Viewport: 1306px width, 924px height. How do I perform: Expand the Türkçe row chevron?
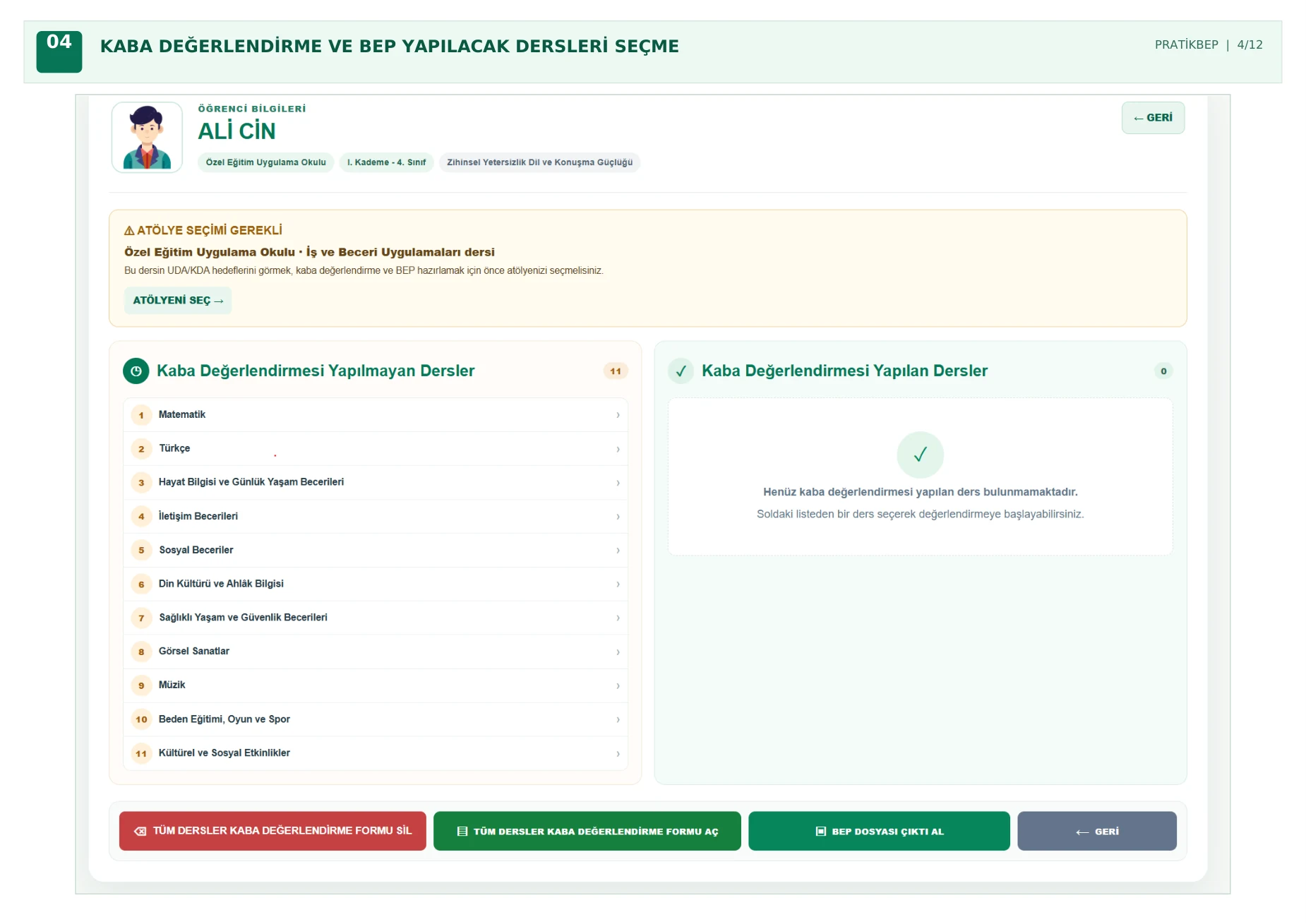pos(618,449)
